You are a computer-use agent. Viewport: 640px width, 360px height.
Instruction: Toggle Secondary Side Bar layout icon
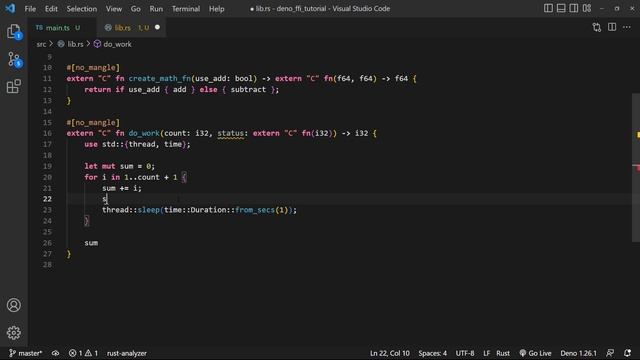tap(573, 8)
